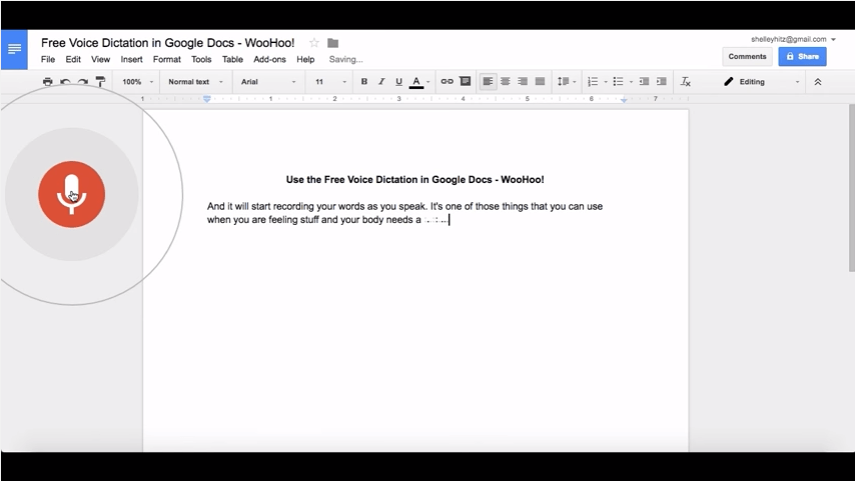This screenshot has width=855, height=481.
Task: Align text left
Action: pos(487,82)
